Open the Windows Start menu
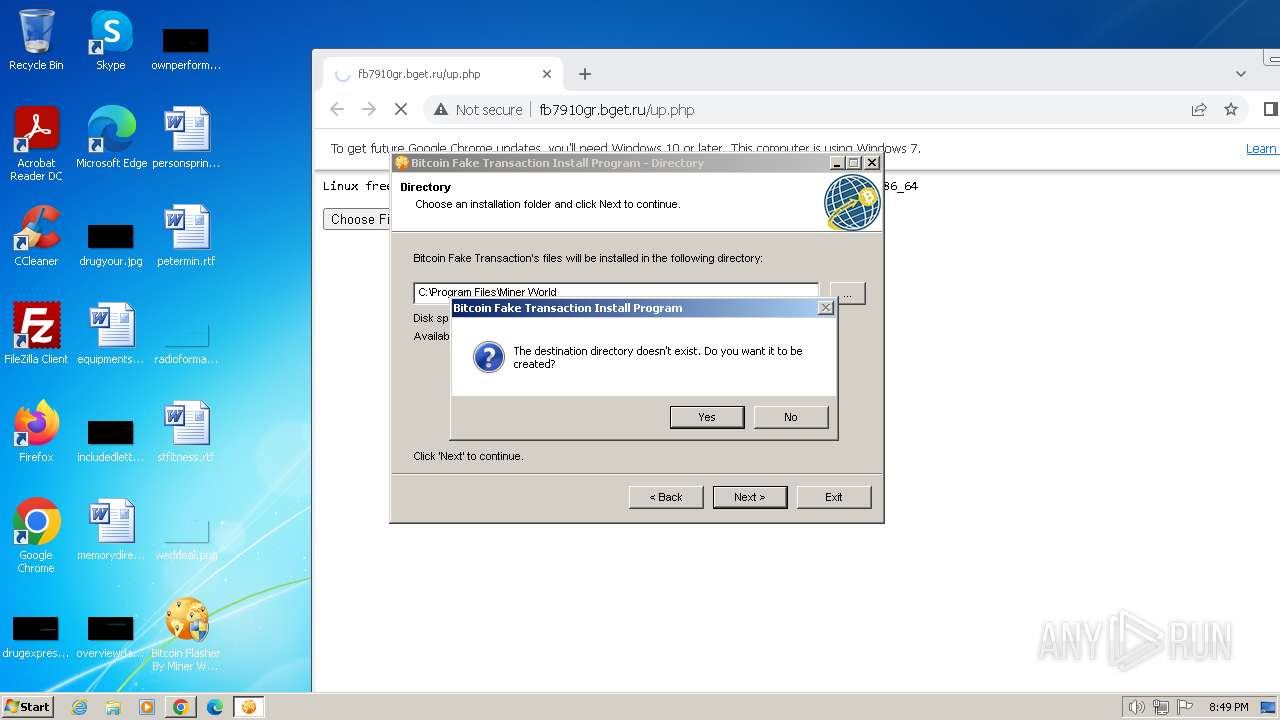The height and width of the screenshot is (720, 1280). coord(28,706)
